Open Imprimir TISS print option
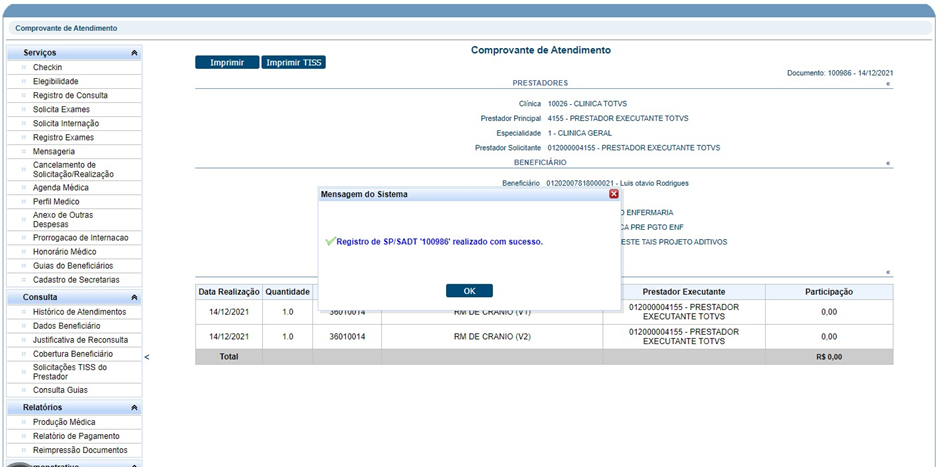 coord(293,62)
